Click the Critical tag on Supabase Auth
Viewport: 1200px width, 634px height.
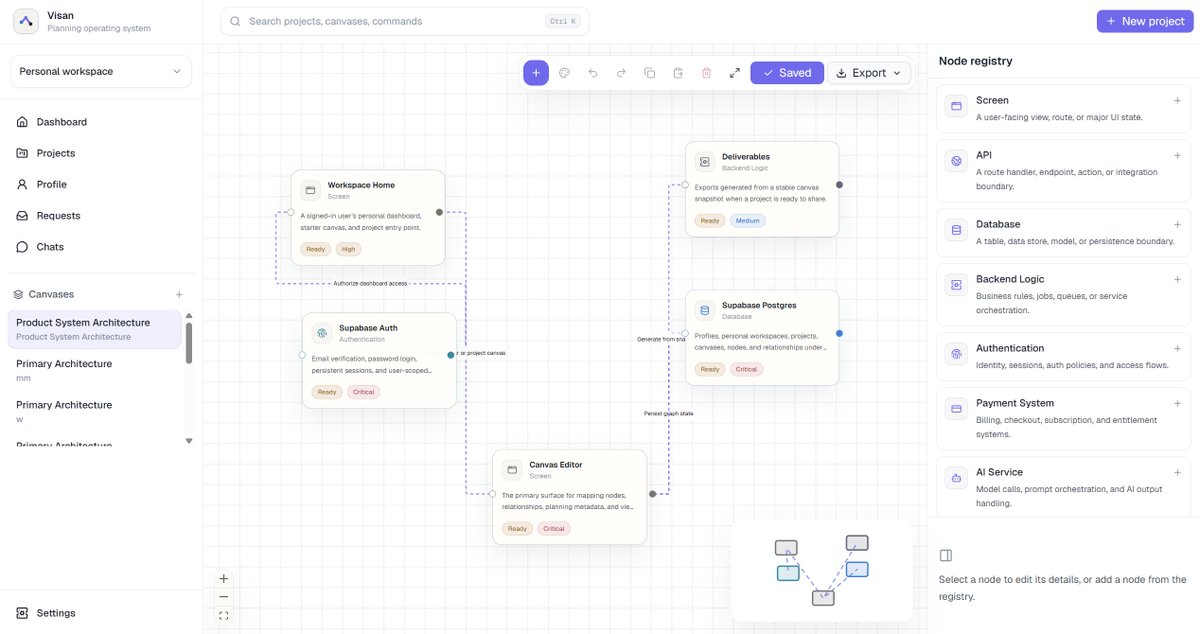364,392
